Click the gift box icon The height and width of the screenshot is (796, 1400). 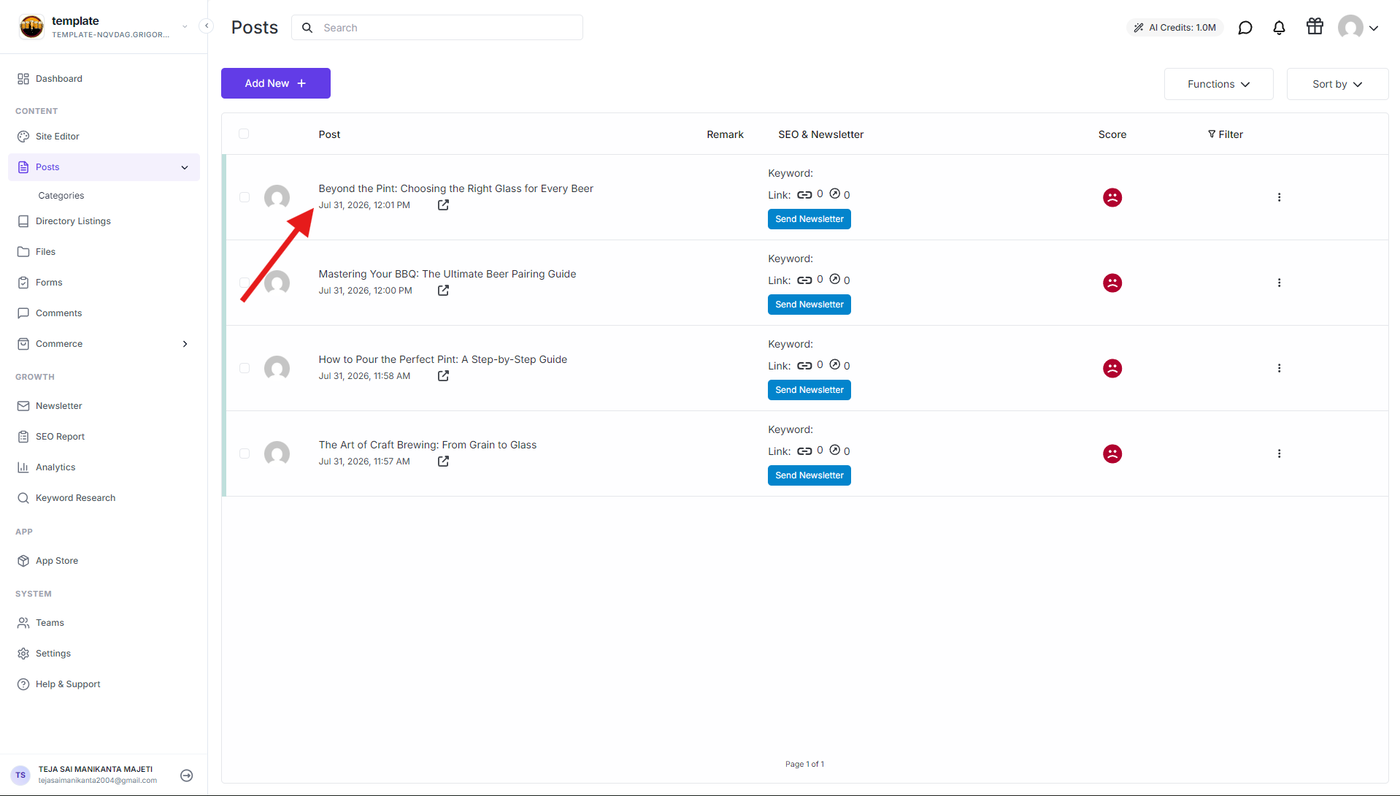tap(1315, 27)
